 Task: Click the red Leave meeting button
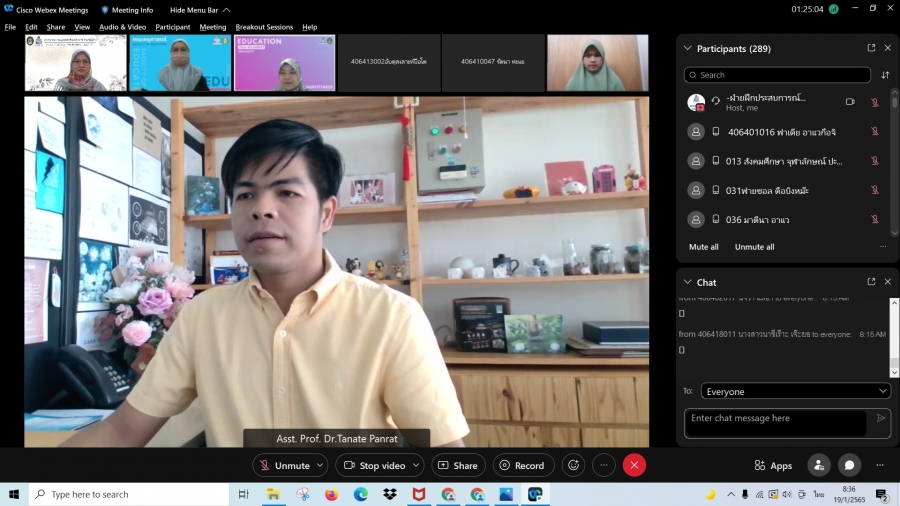pos(633,465)
